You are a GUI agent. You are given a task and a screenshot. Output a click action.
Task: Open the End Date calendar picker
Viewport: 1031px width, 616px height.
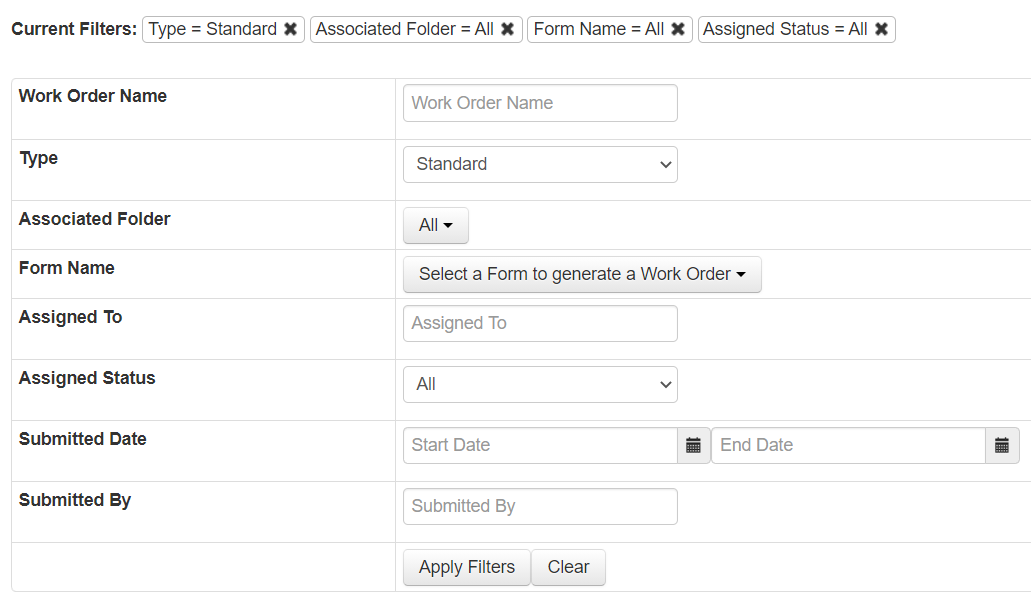(x=1002, y=445)
